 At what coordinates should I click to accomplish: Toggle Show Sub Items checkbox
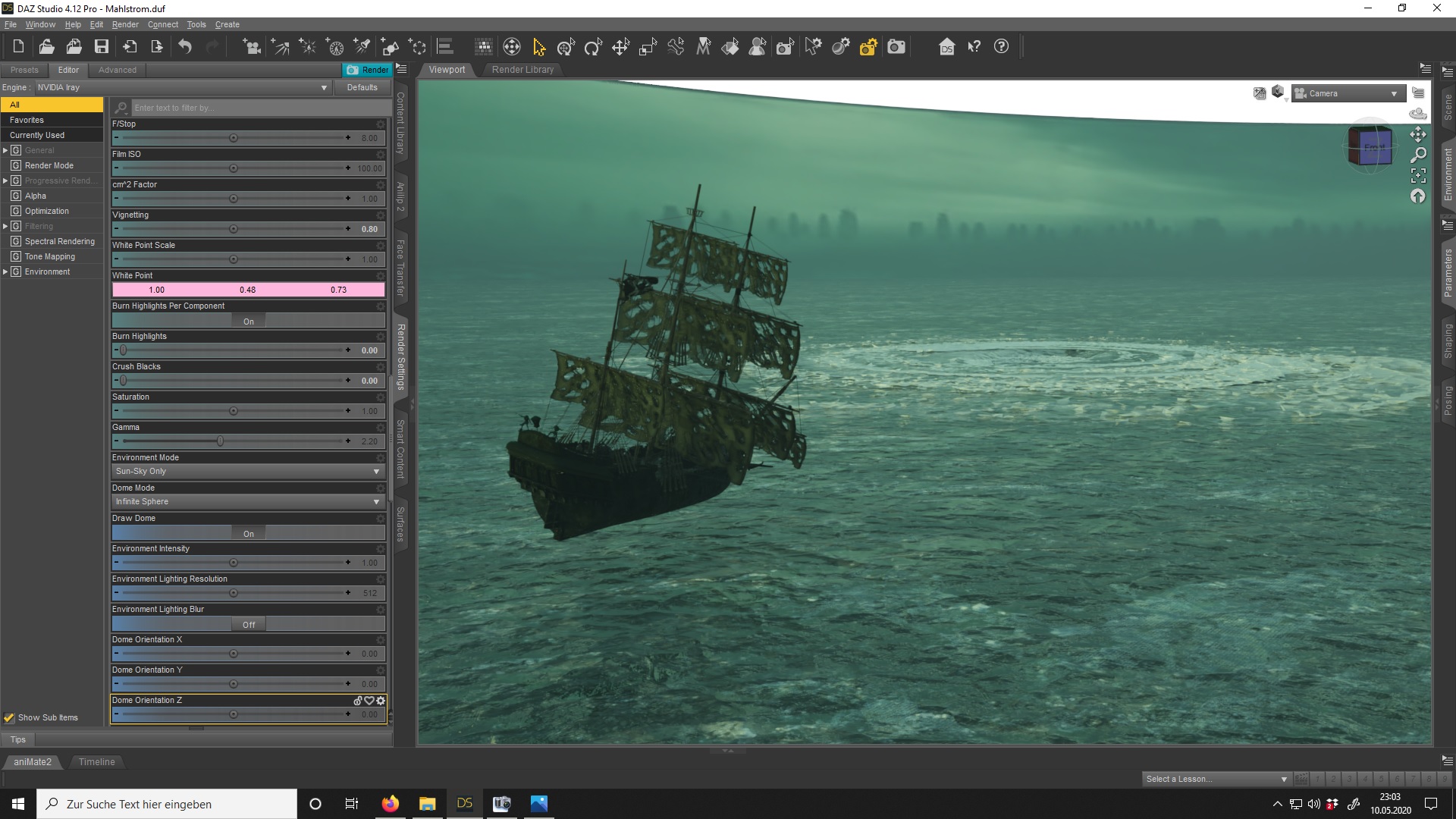pyautogui.click(x=9, y=717)
